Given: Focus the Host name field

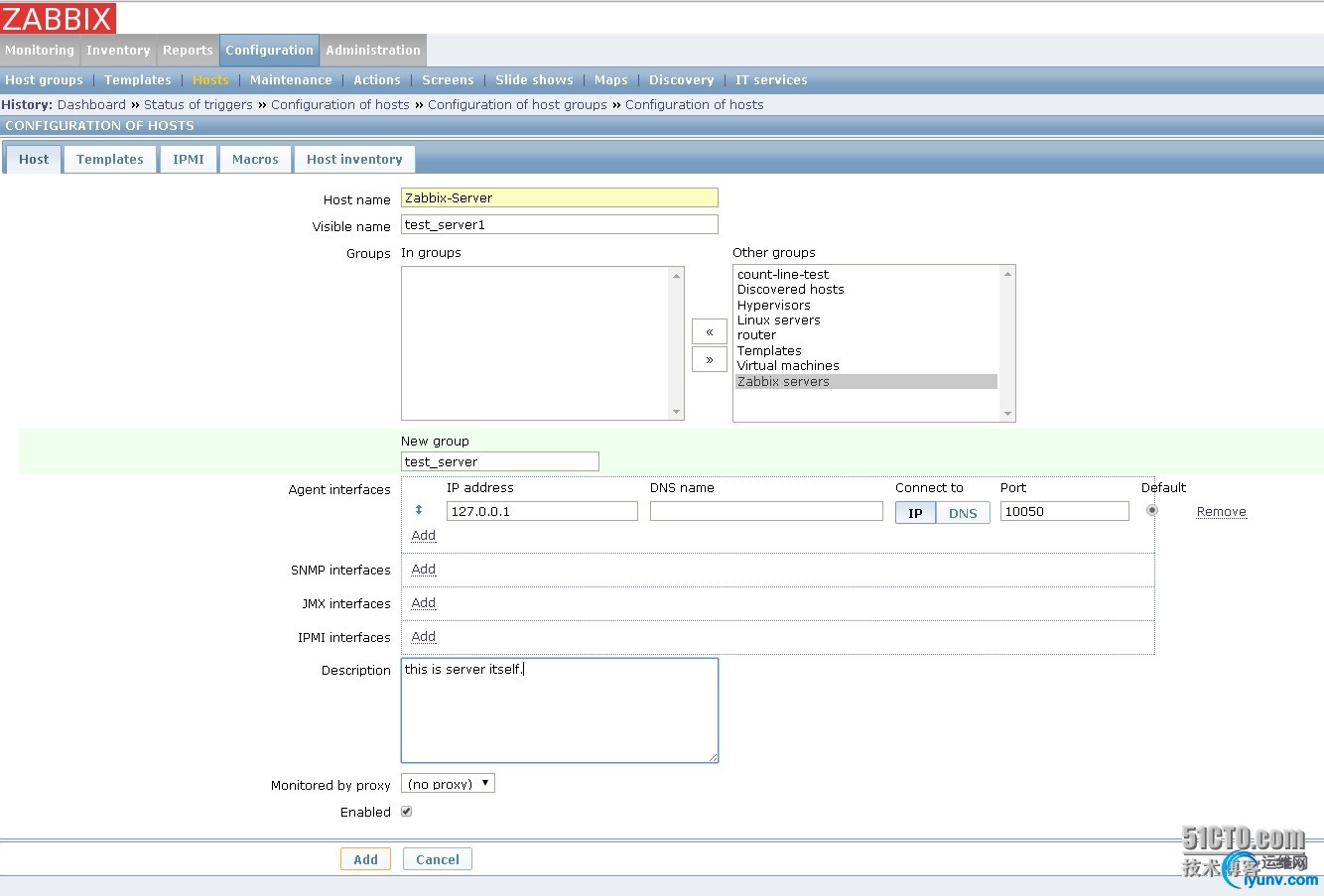Looking at the screenshot, I should pos(559,197).
